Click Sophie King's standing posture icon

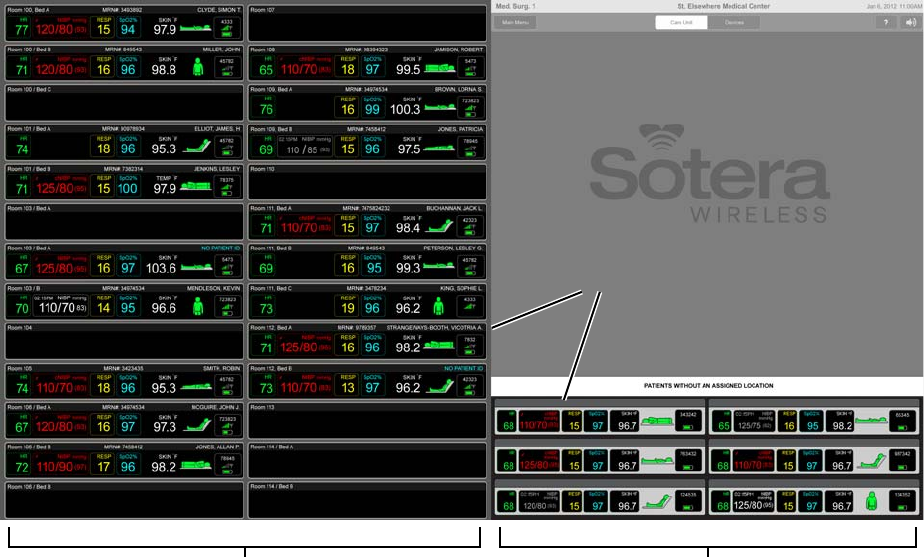[438, 305]
